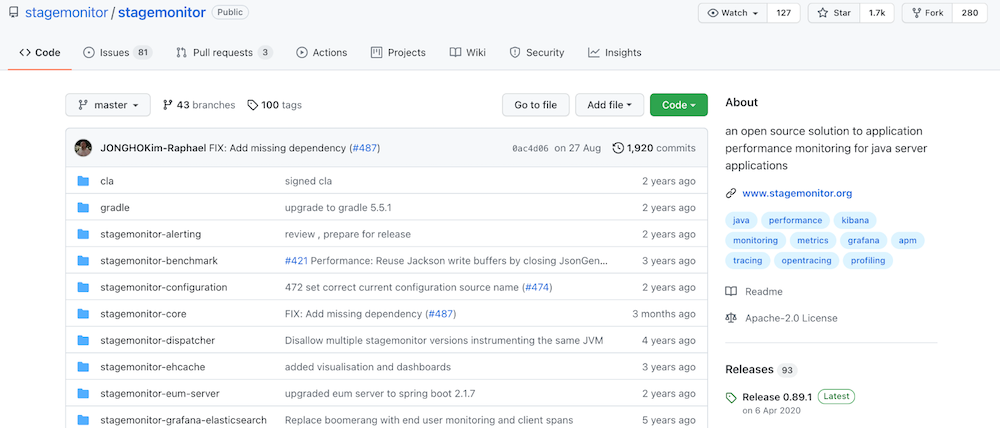Viewport: 1000px width, 428px height.
Task: Click the Apache-2.0 License scale icon
Action: coord(732,318)
